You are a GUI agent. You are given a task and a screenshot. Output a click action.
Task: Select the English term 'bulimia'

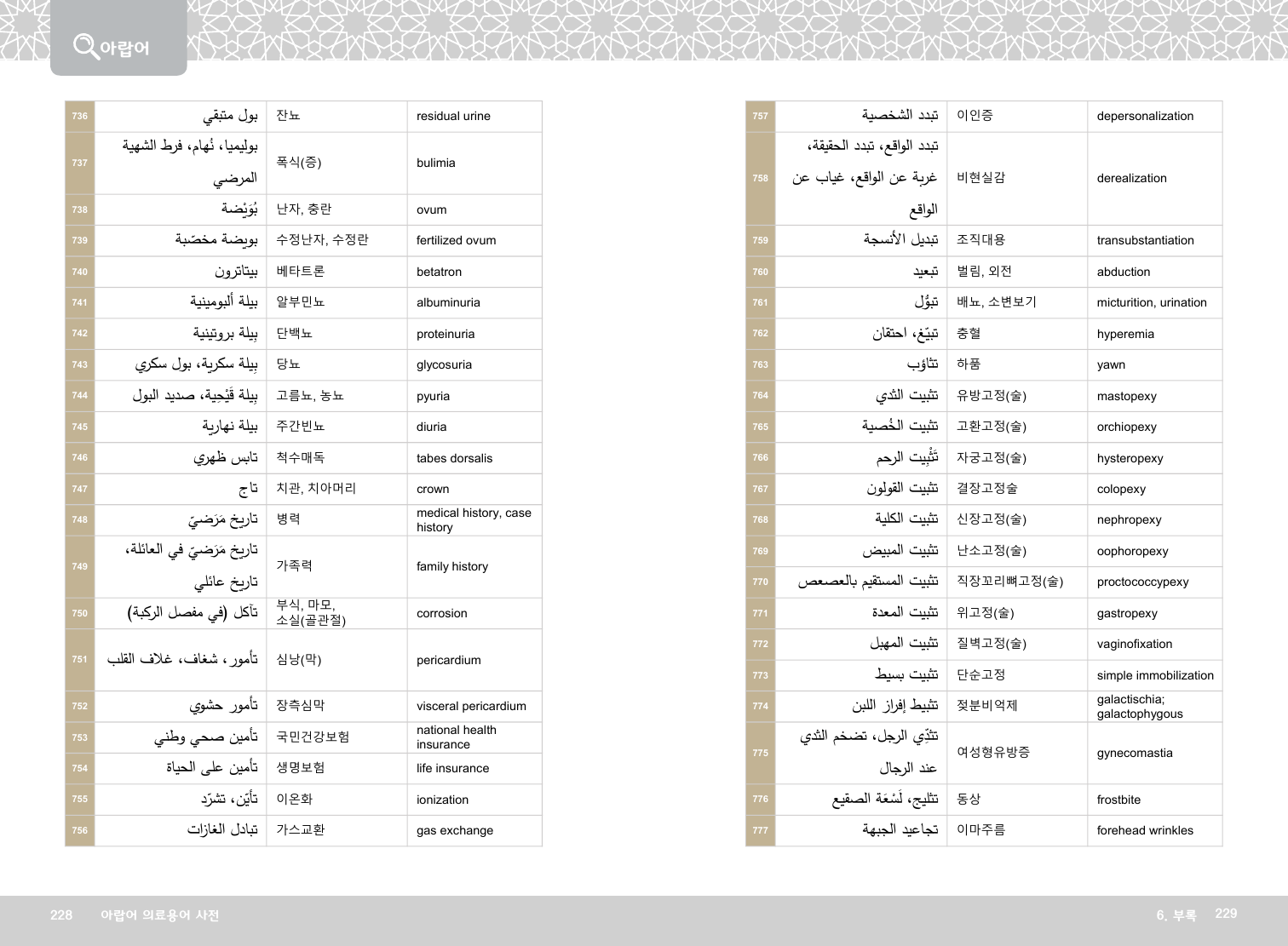point(435,163)
